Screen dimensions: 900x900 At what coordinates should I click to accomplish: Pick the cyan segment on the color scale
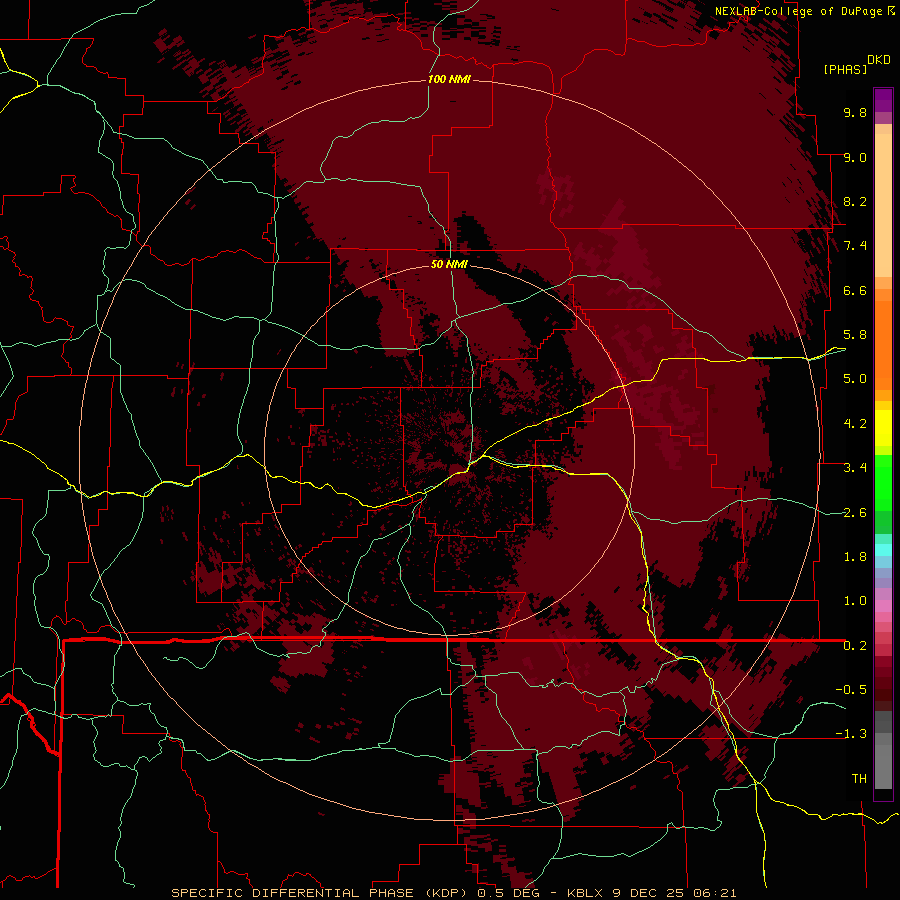pos(883,549)
